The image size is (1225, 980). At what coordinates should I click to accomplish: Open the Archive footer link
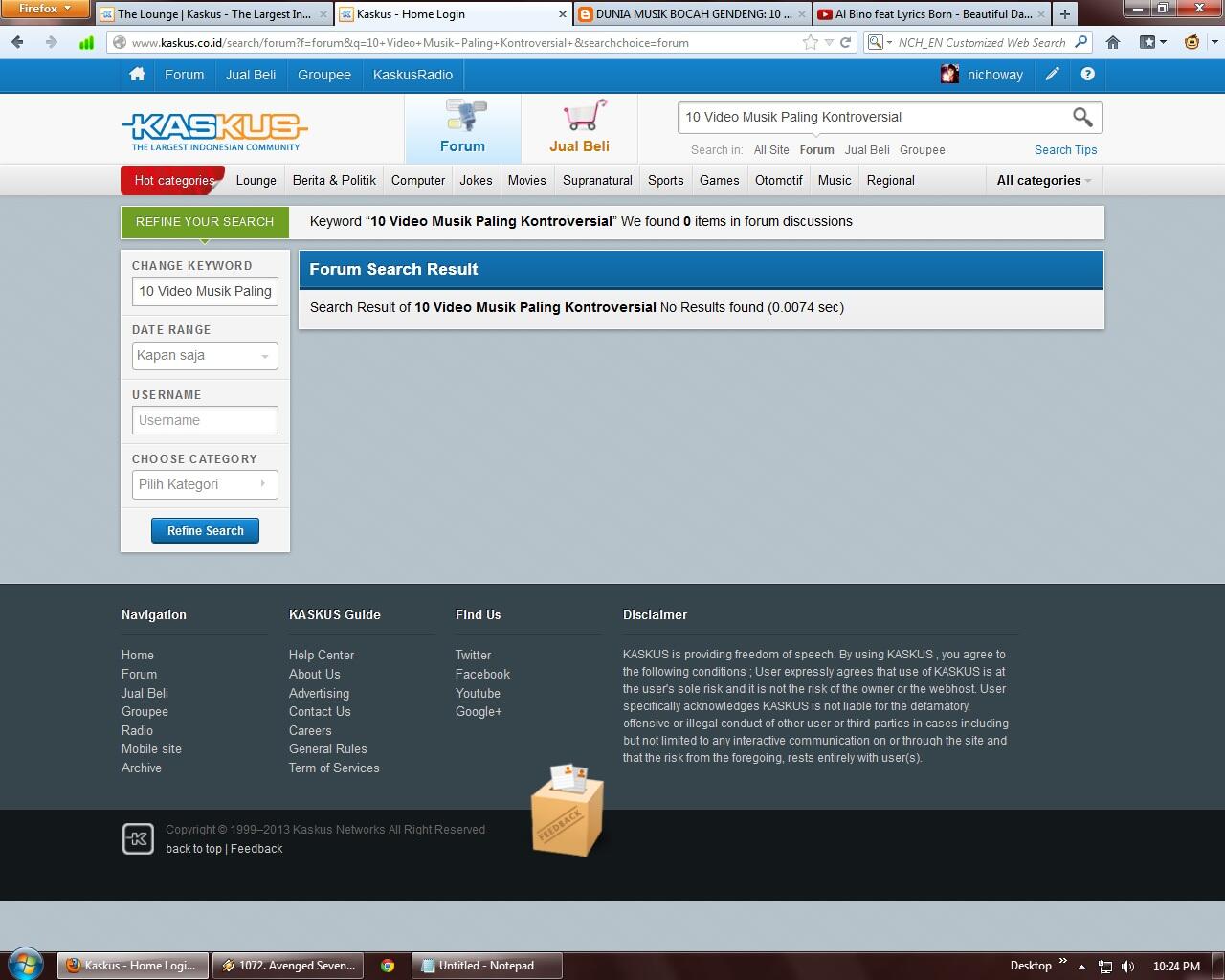142,768
